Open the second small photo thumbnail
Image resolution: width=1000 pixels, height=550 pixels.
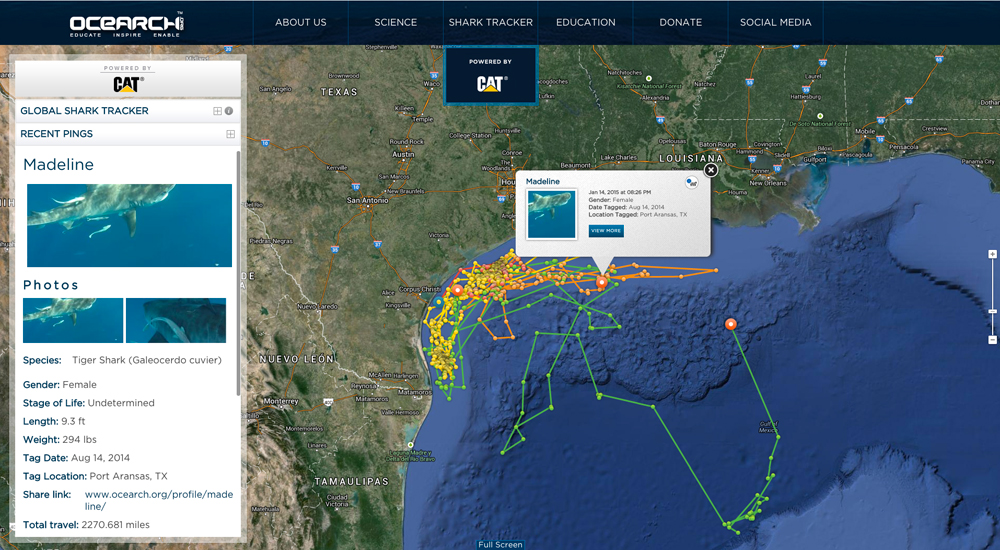click(176, 320)
